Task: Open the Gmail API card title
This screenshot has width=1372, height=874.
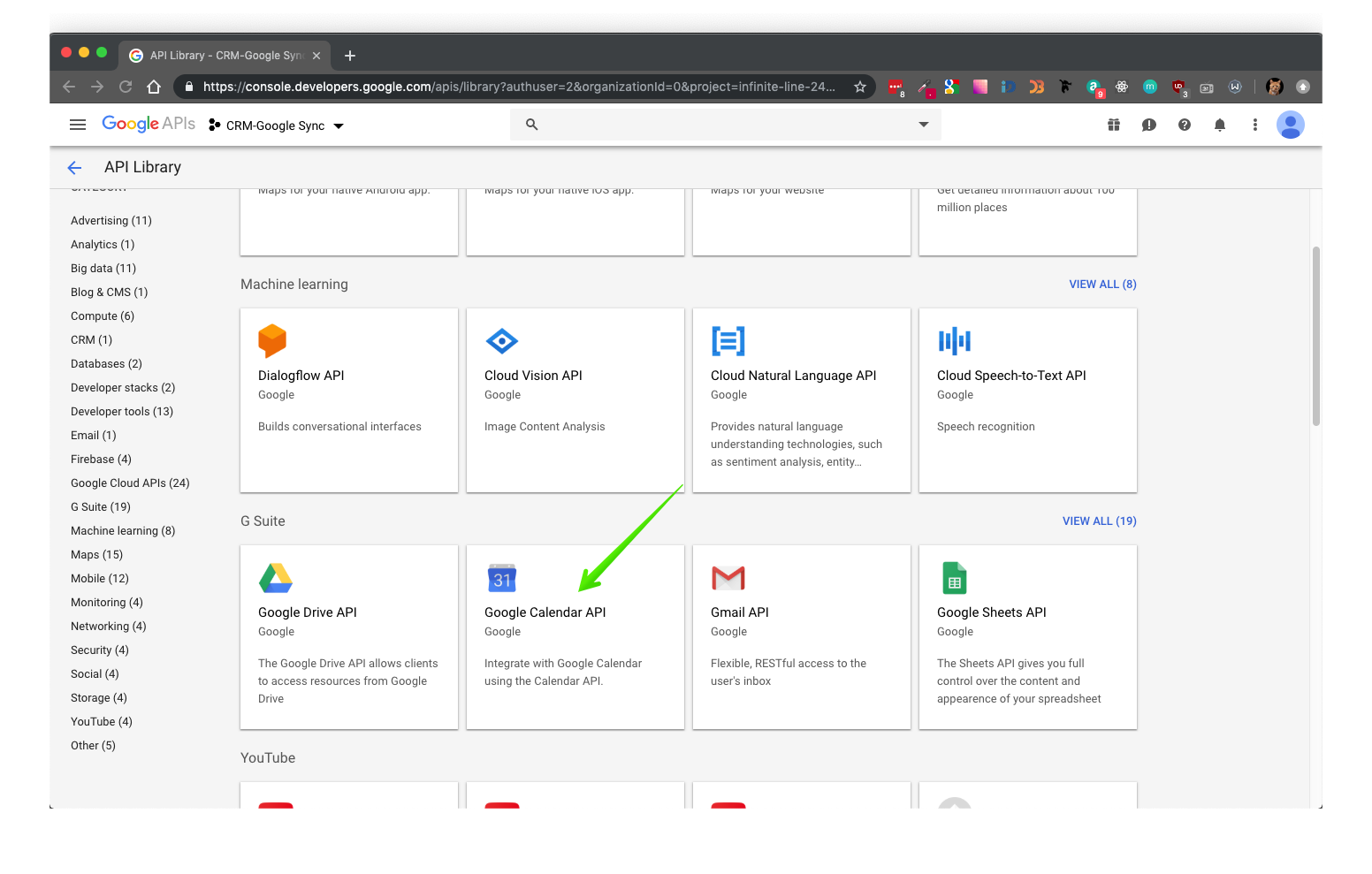Action: pos(740,612)
